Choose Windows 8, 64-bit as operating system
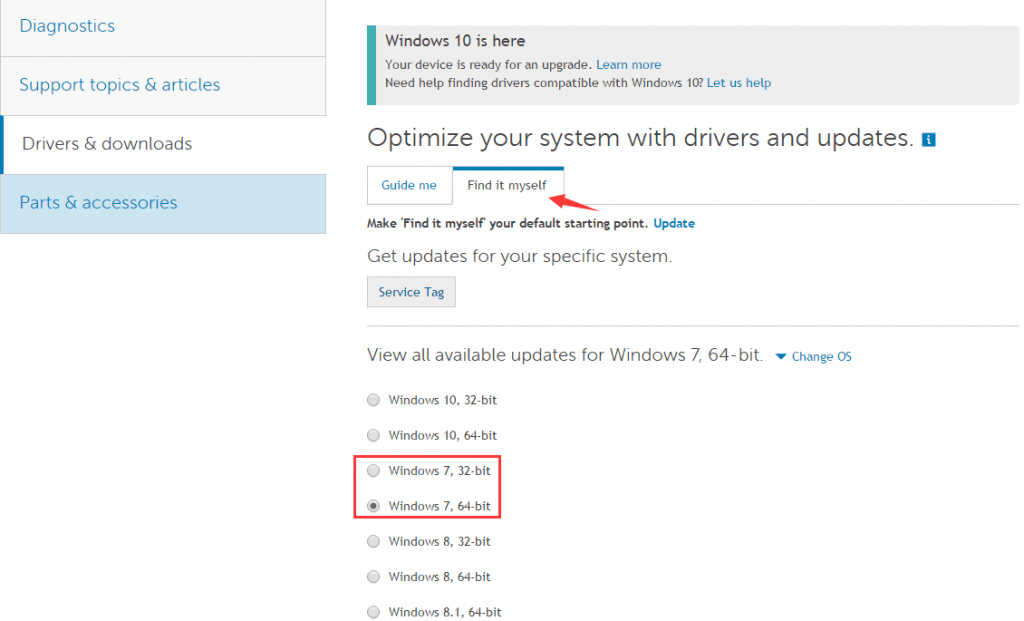The height and width of the screenshot is (621, 1024). click(373, 576)
